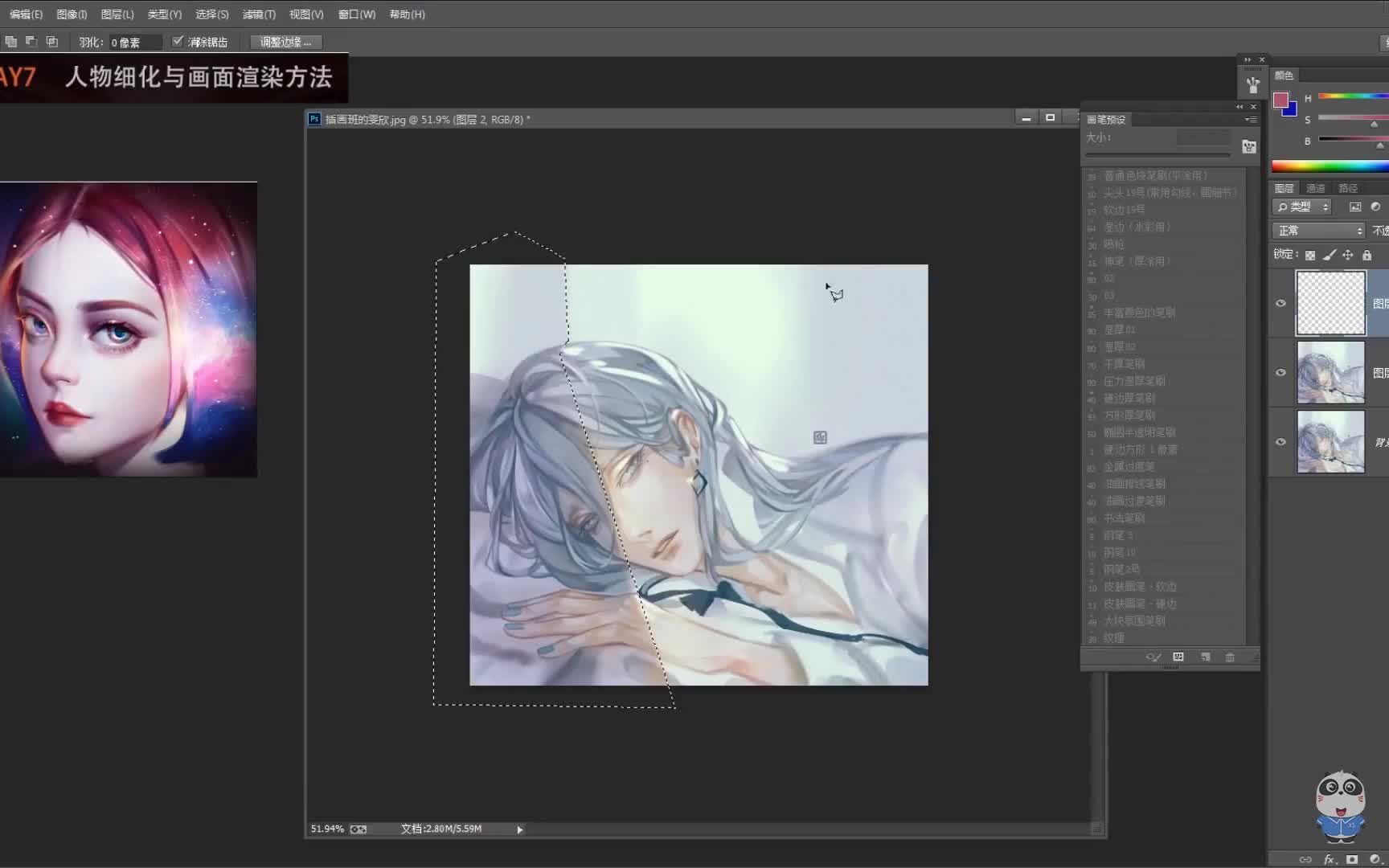Viewport: 1389px width, 868px height.
Task: Lock all layer attributes with the padlock icon
Action: (1366, 255)
